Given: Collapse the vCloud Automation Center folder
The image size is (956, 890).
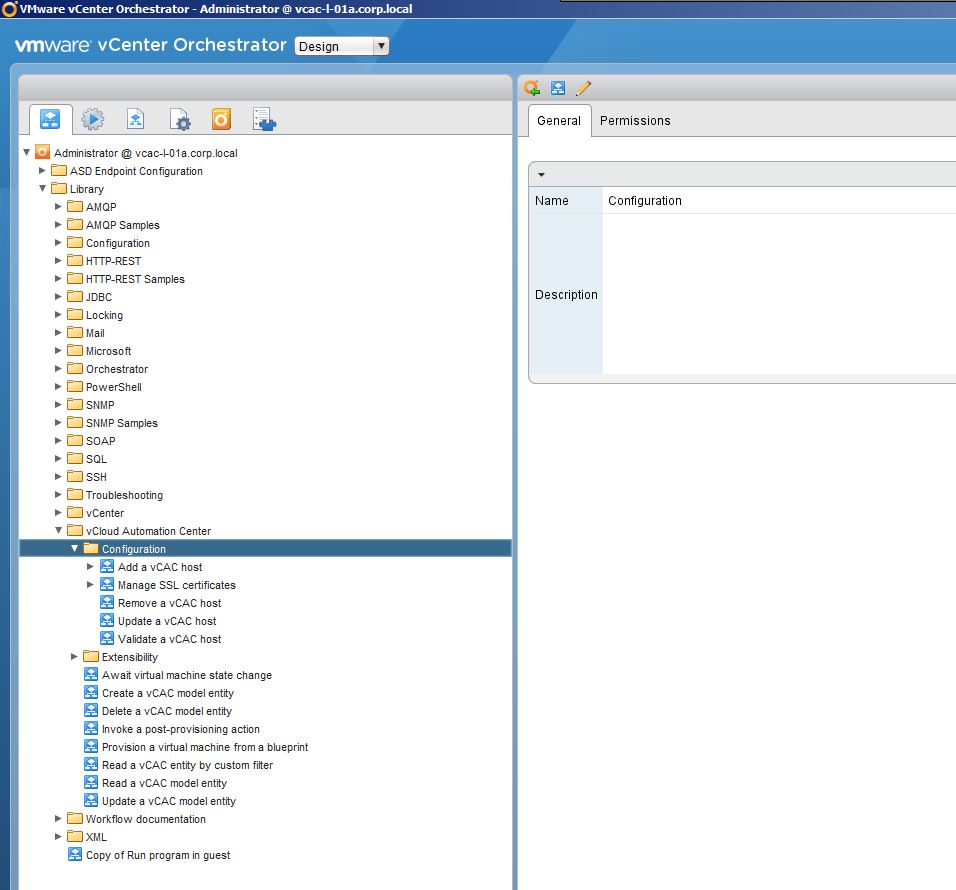Looking at the screenshot, I should click(59, 530).
